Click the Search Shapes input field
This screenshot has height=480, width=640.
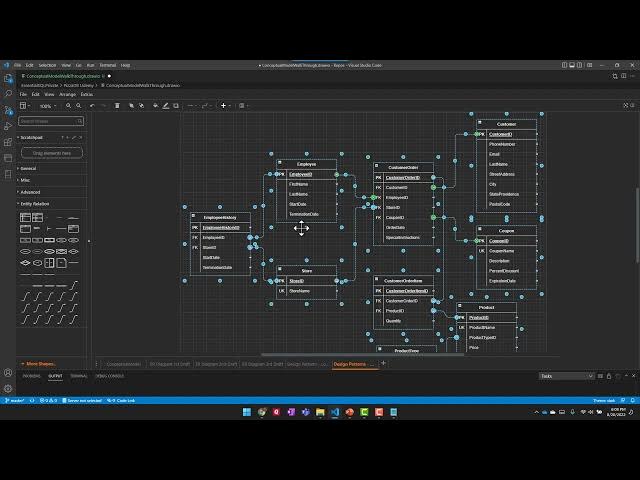pos(51,121)
